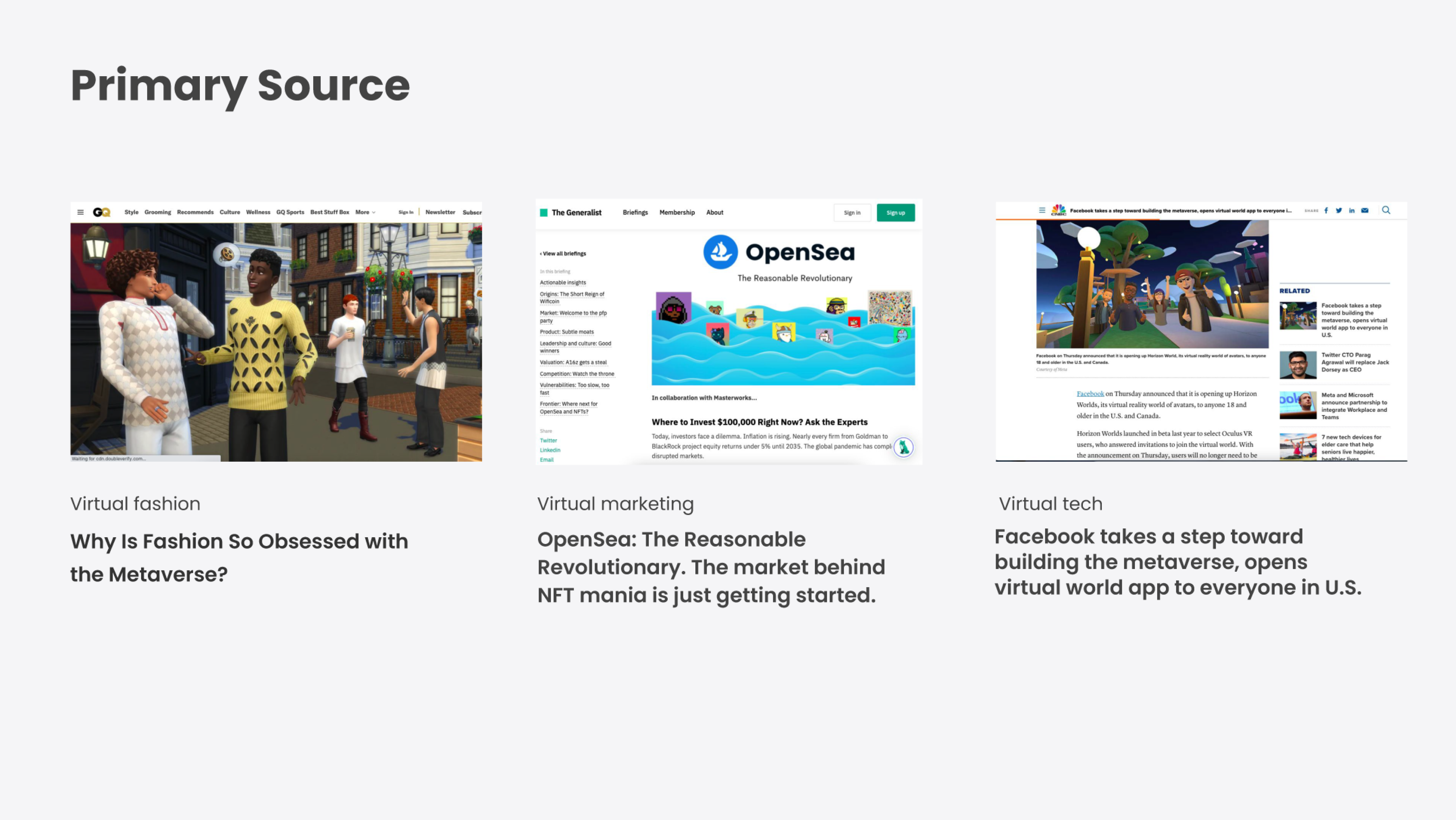The width and height of the screenshot is (1456, 820).
Task: Open About in The Generalist nav
Action: pos(714,213)
